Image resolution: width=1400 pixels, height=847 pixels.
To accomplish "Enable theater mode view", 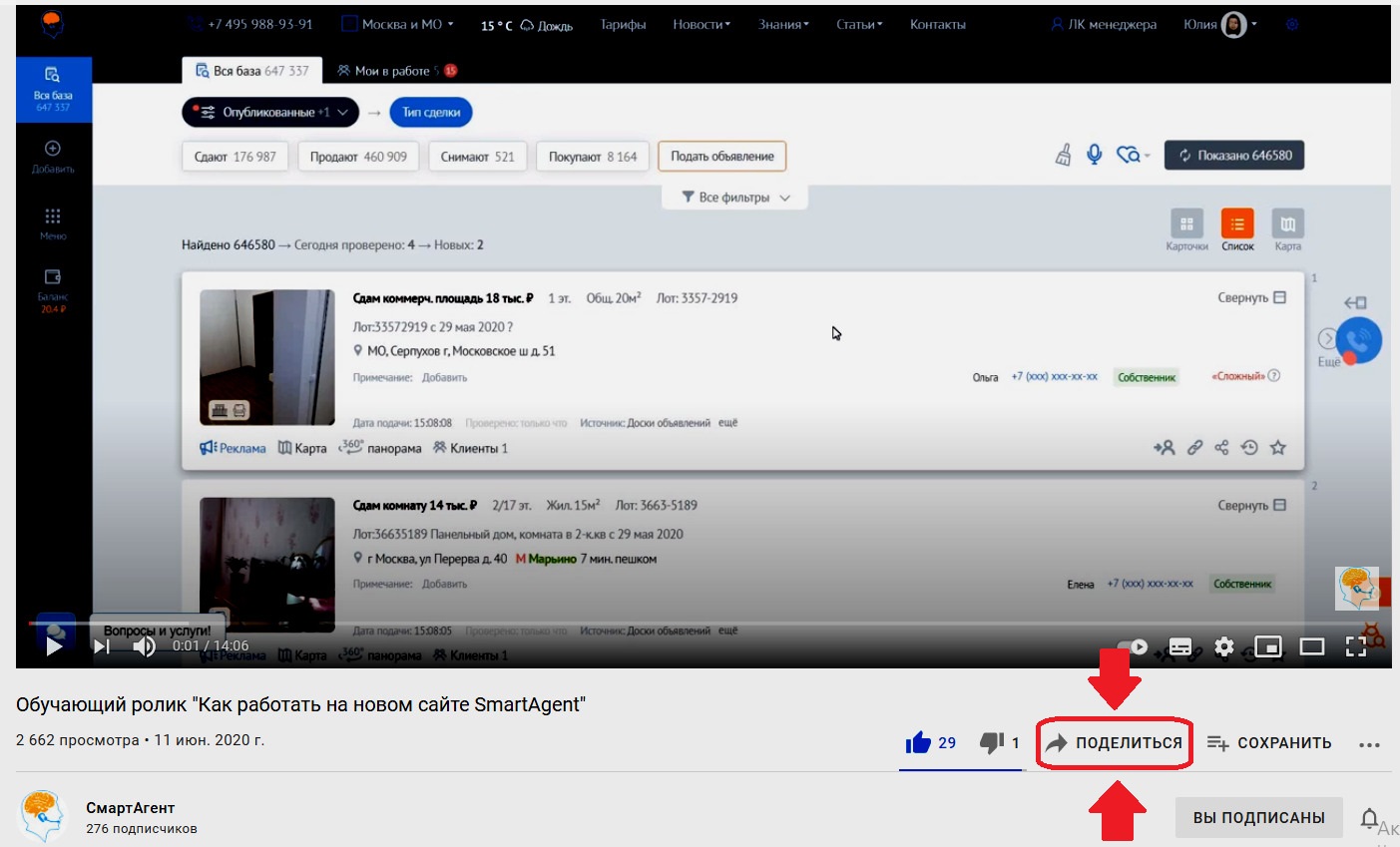I will pyautogui.click(x=1312, y=646).
